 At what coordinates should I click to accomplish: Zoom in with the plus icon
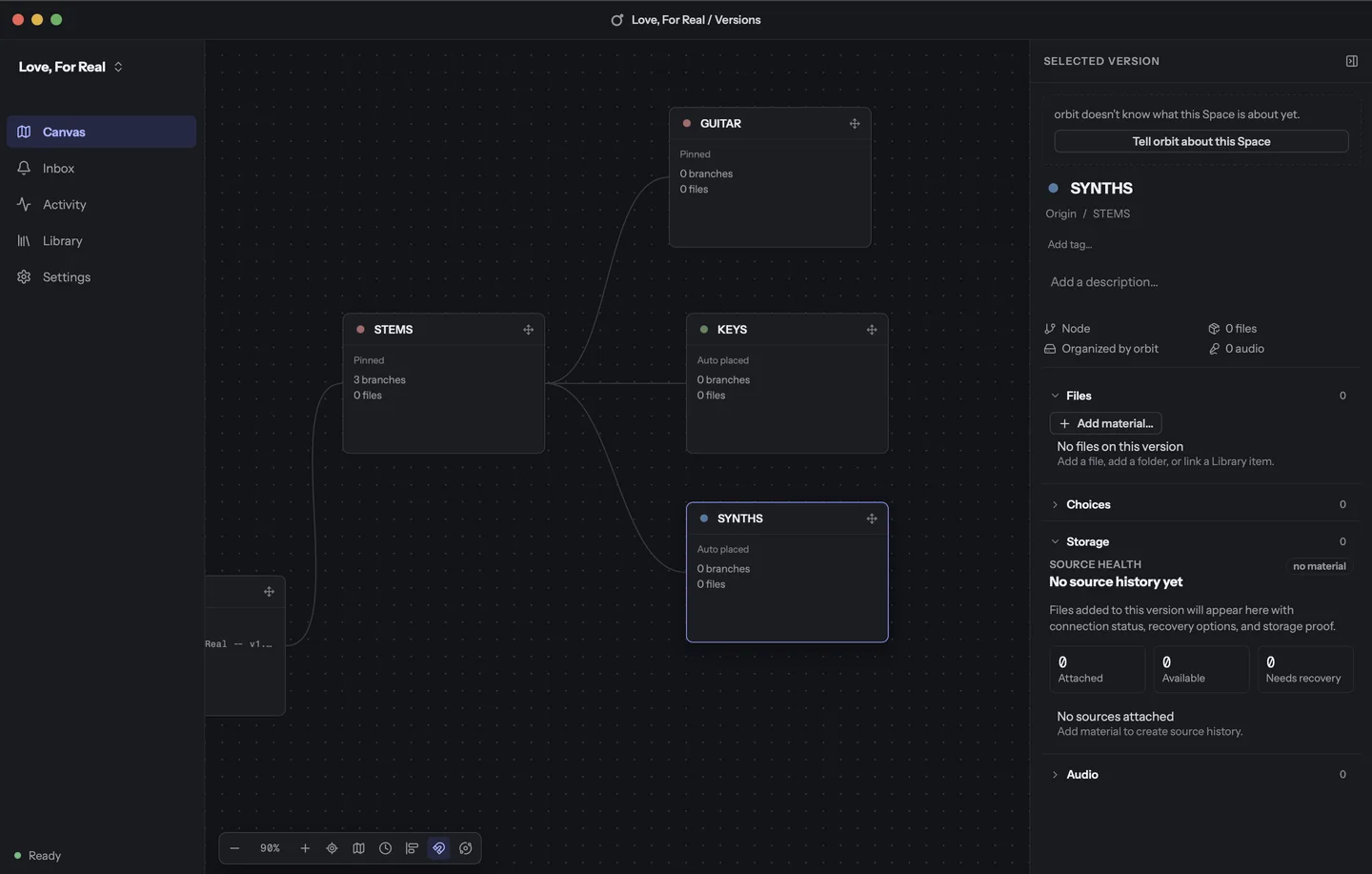pos(305,848)
